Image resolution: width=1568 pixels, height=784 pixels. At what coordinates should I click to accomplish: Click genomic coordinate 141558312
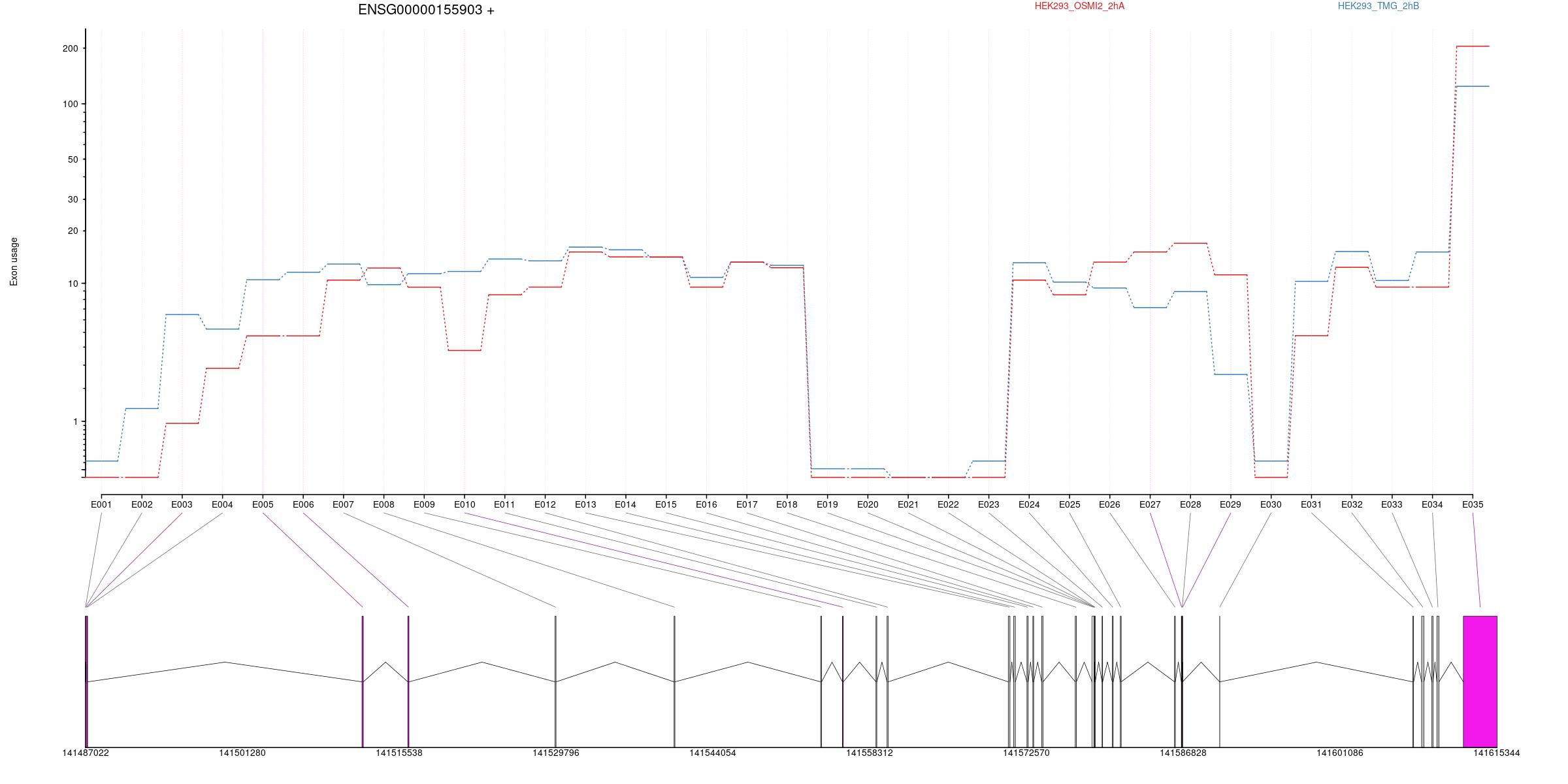pos(870,753)
